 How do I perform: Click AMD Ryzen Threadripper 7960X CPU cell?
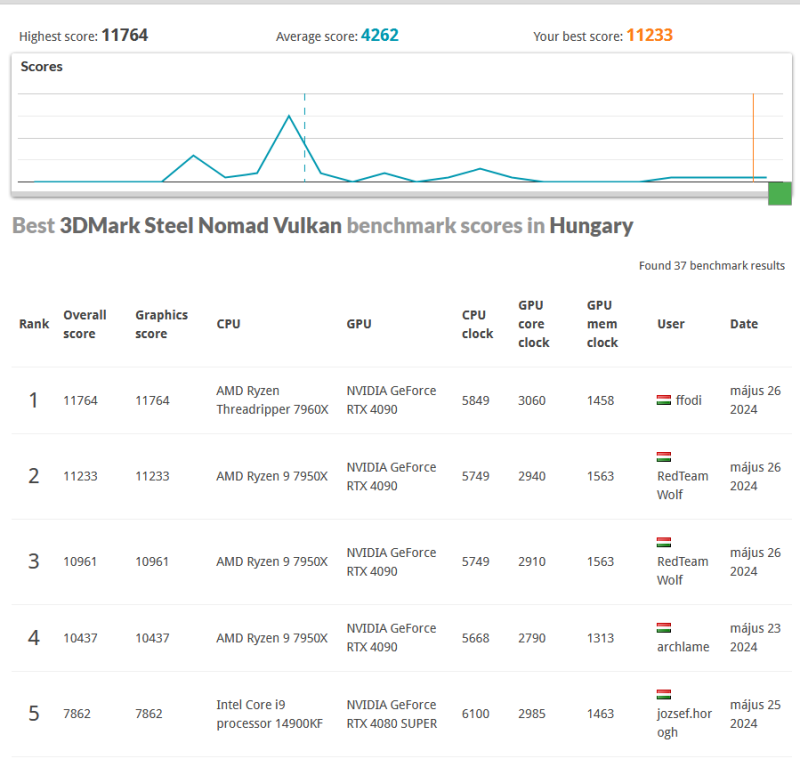pyautogui.click(x=272, y=400)
